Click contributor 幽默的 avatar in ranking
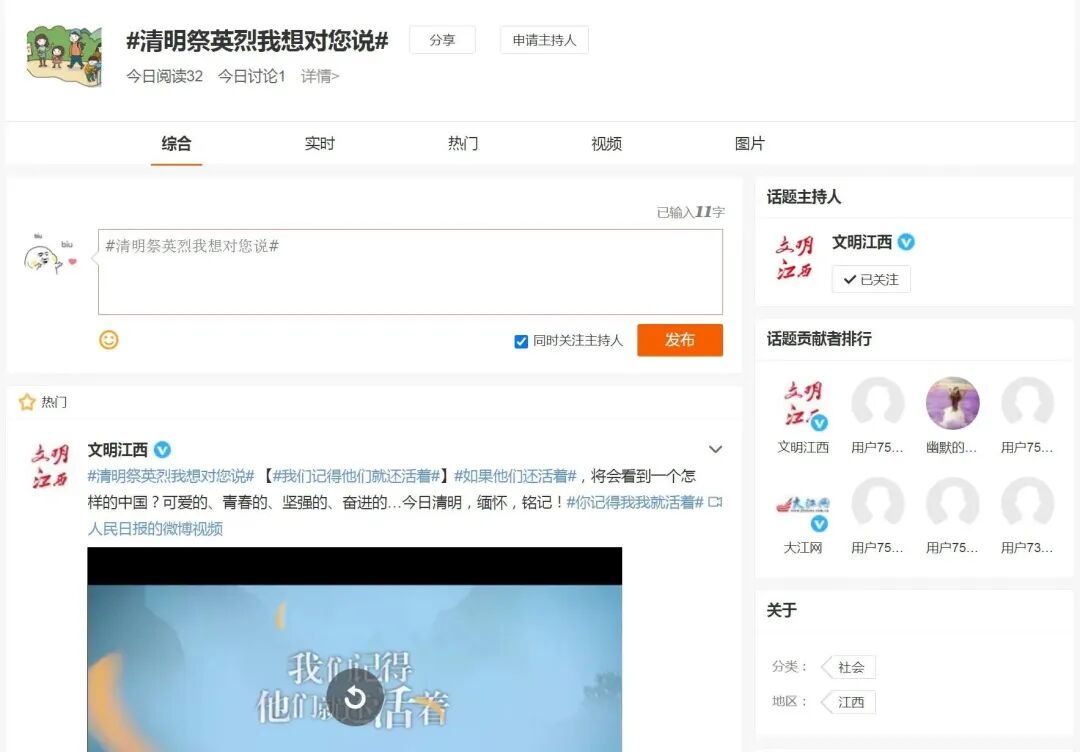This screenshot has height=752, width=1080. pos(952,405)
